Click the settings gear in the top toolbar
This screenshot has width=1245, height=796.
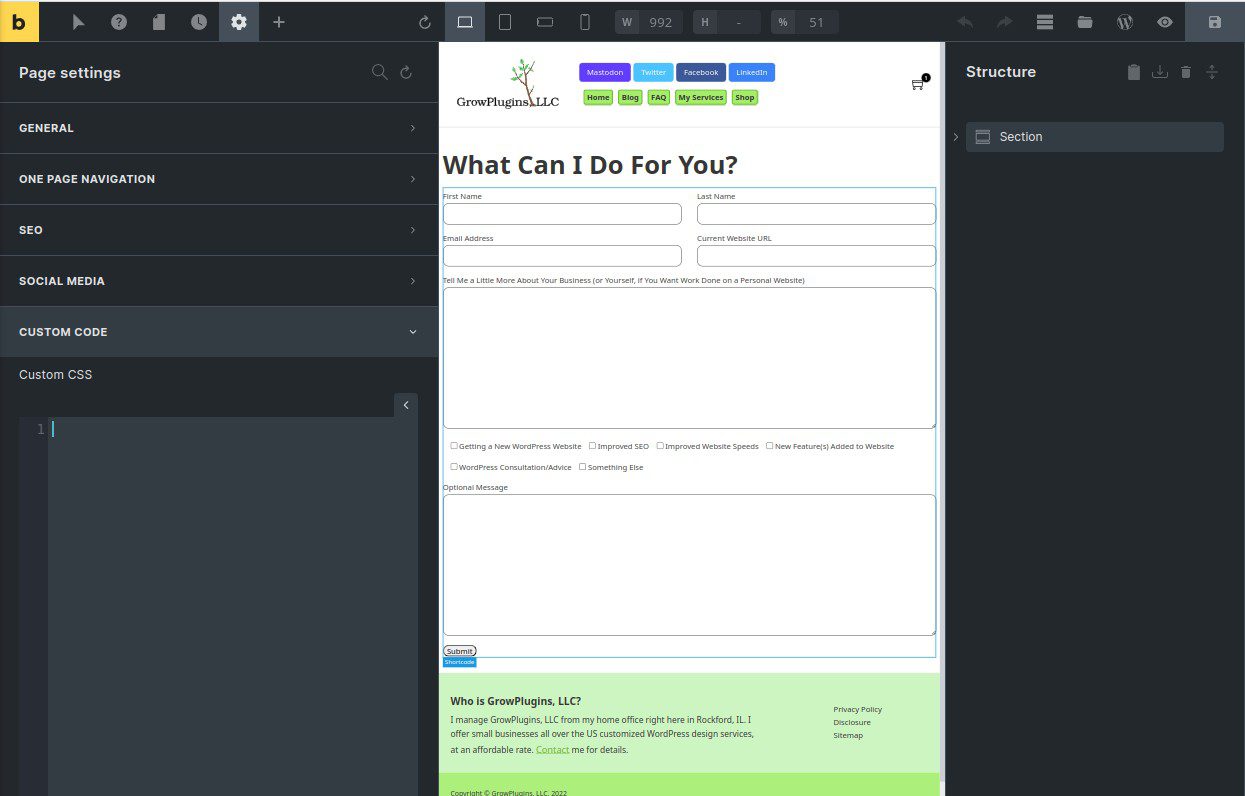[238, 21]
